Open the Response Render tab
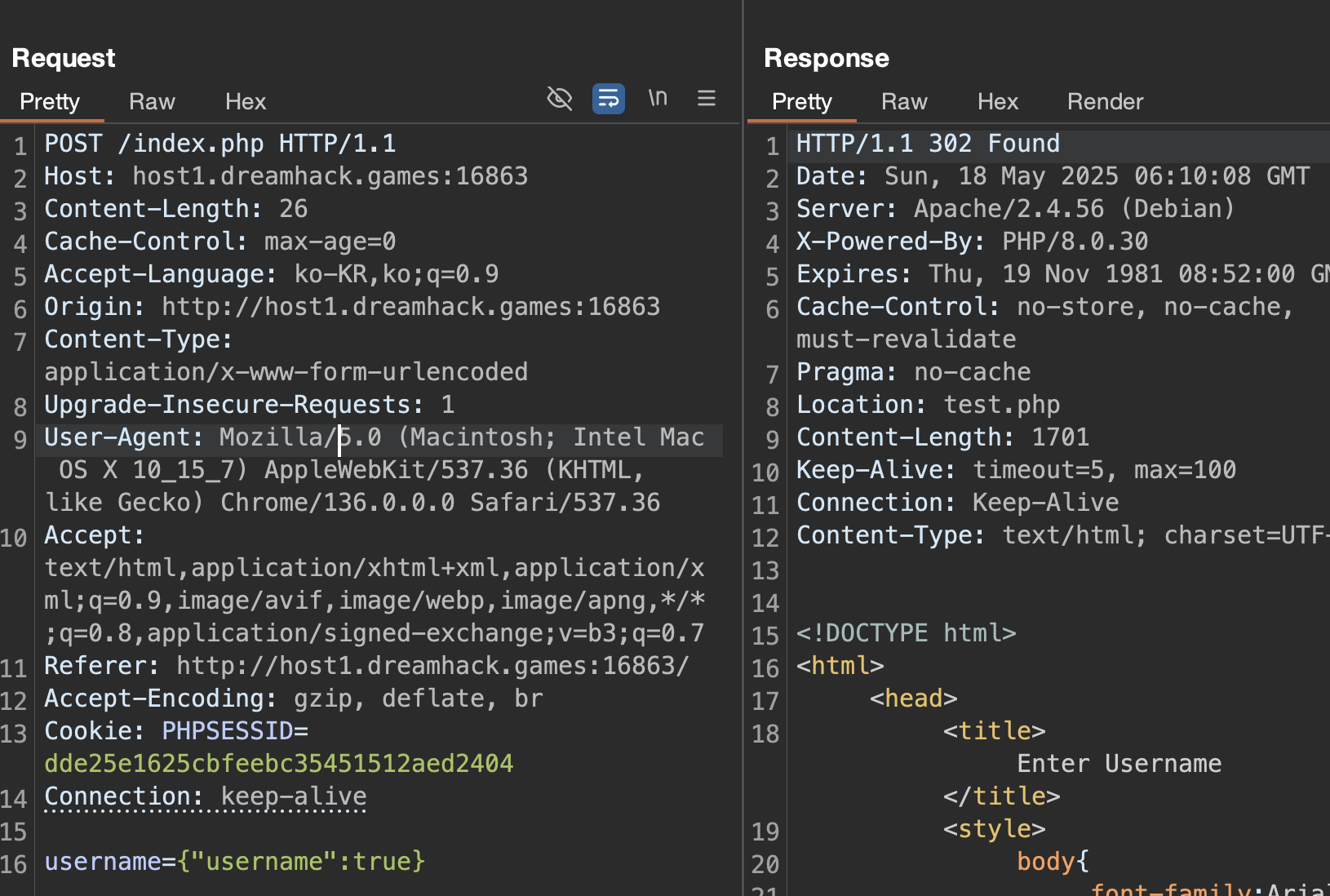The image size is (1330, 896). 1105,101
